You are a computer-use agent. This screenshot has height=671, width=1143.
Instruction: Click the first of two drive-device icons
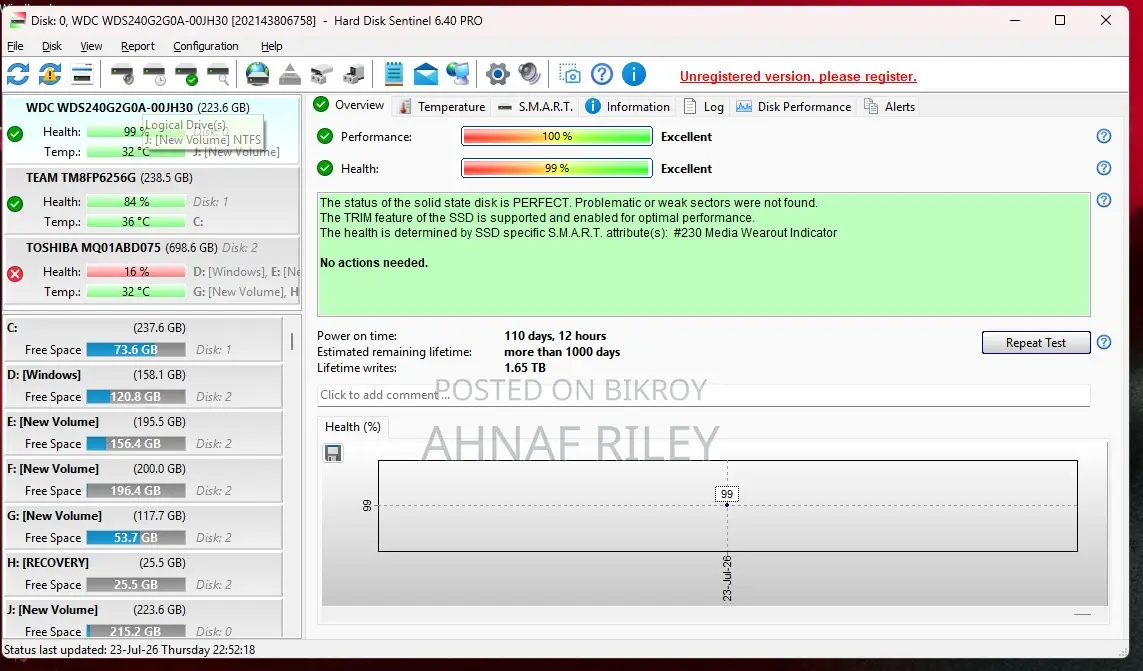point(321,74)
